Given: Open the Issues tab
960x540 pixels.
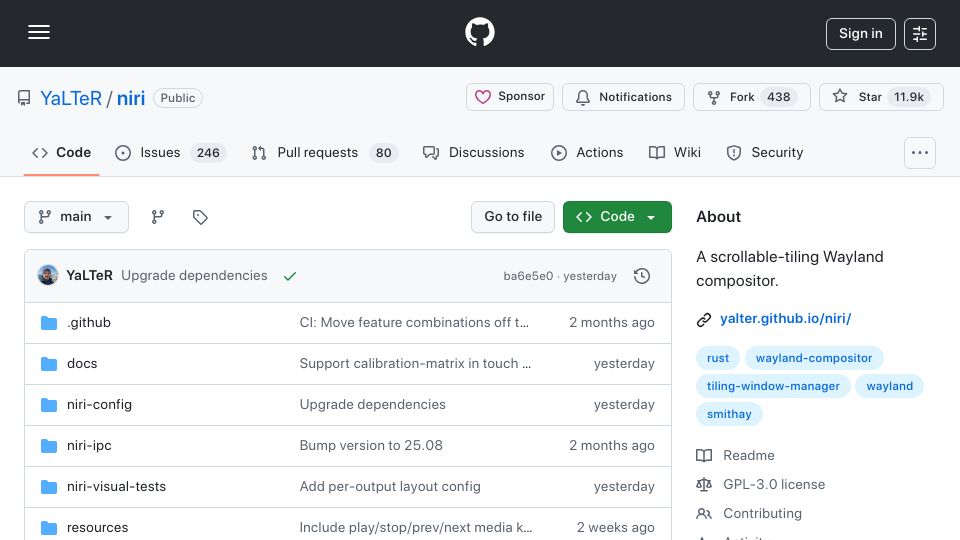Looking at the screenshot, I should coord(171,152).
